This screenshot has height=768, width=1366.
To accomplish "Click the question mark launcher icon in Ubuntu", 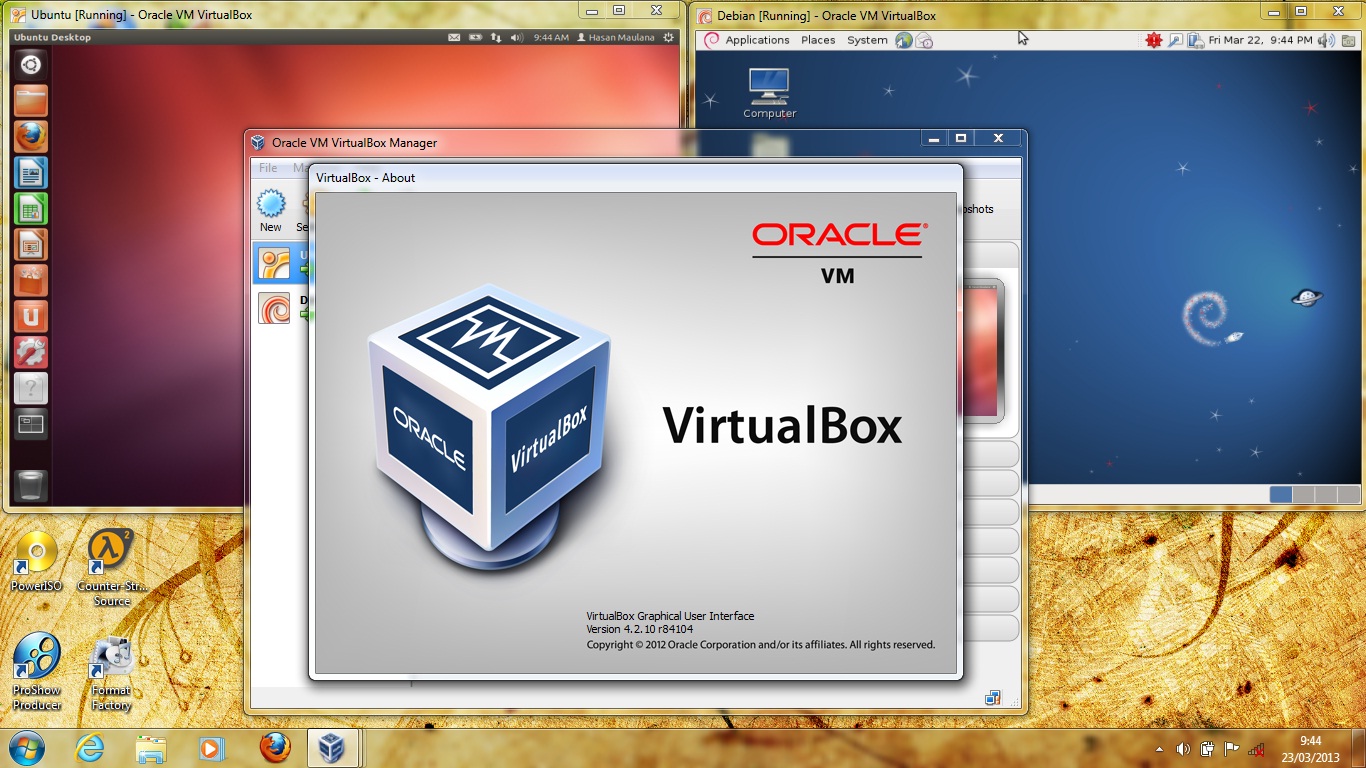I will pyautogui.click(x=31, y=389).
